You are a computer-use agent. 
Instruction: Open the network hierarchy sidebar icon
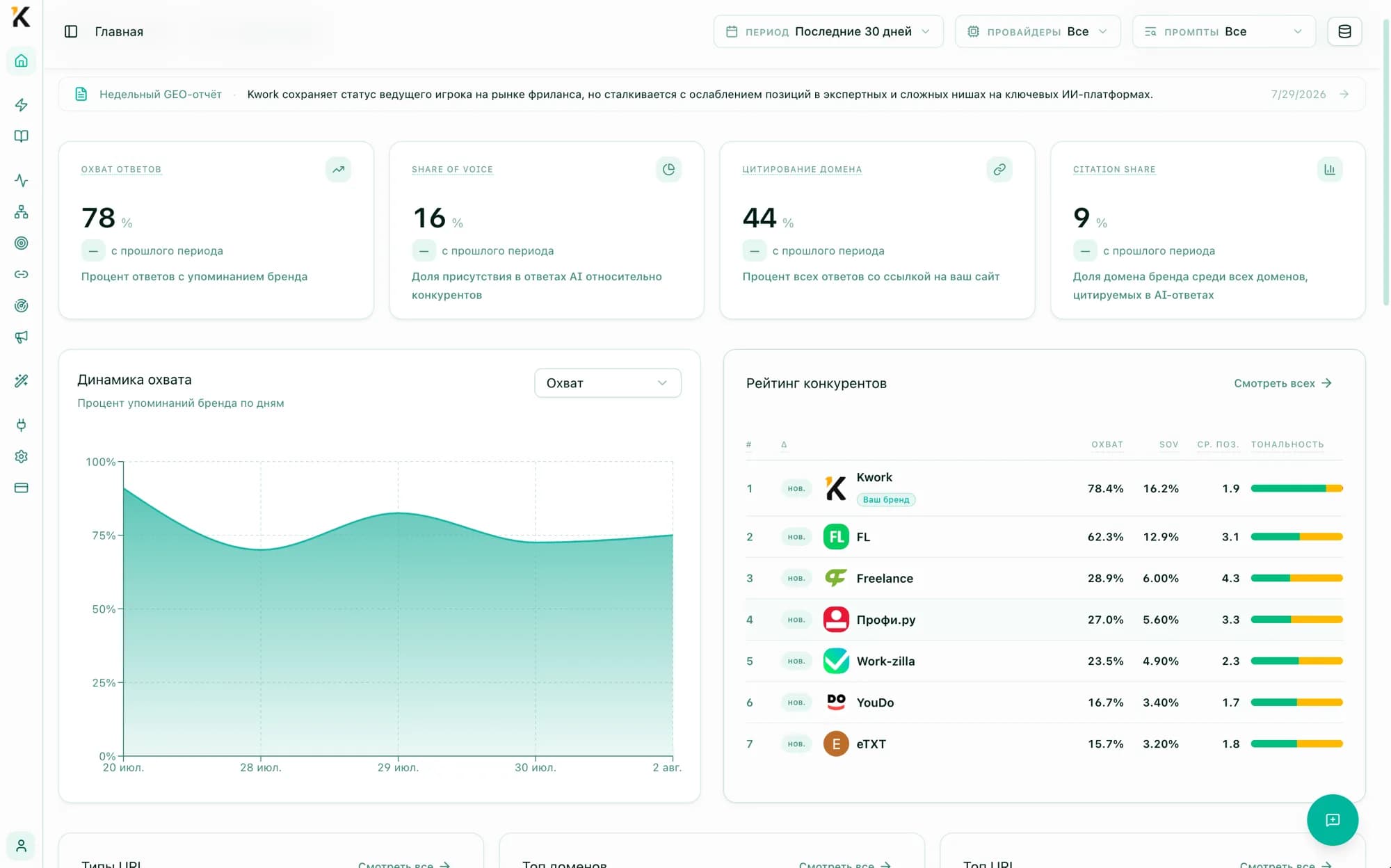click(x=21, y=211)
